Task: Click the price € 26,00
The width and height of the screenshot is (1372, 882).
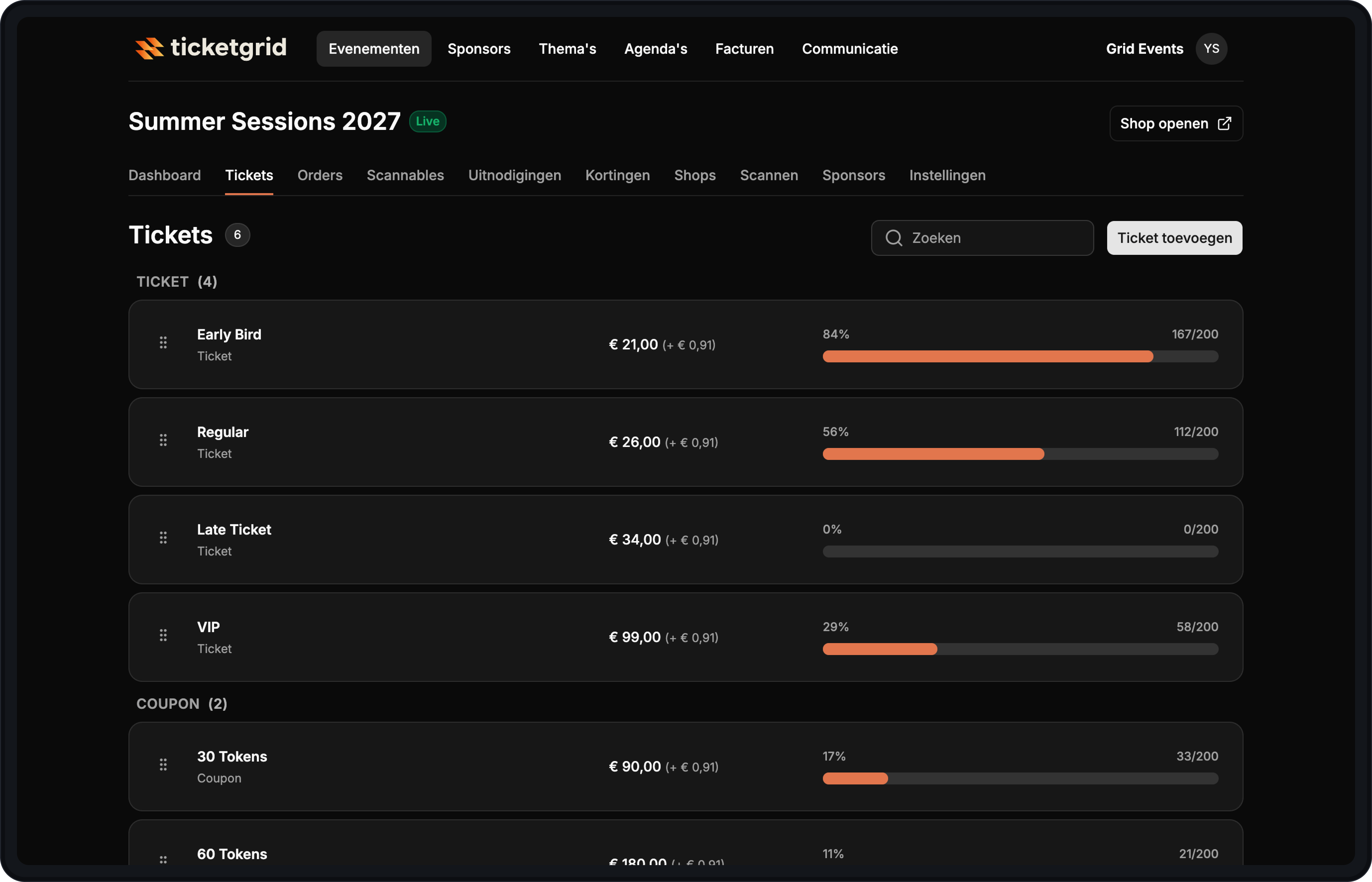Action: point(634,442)
